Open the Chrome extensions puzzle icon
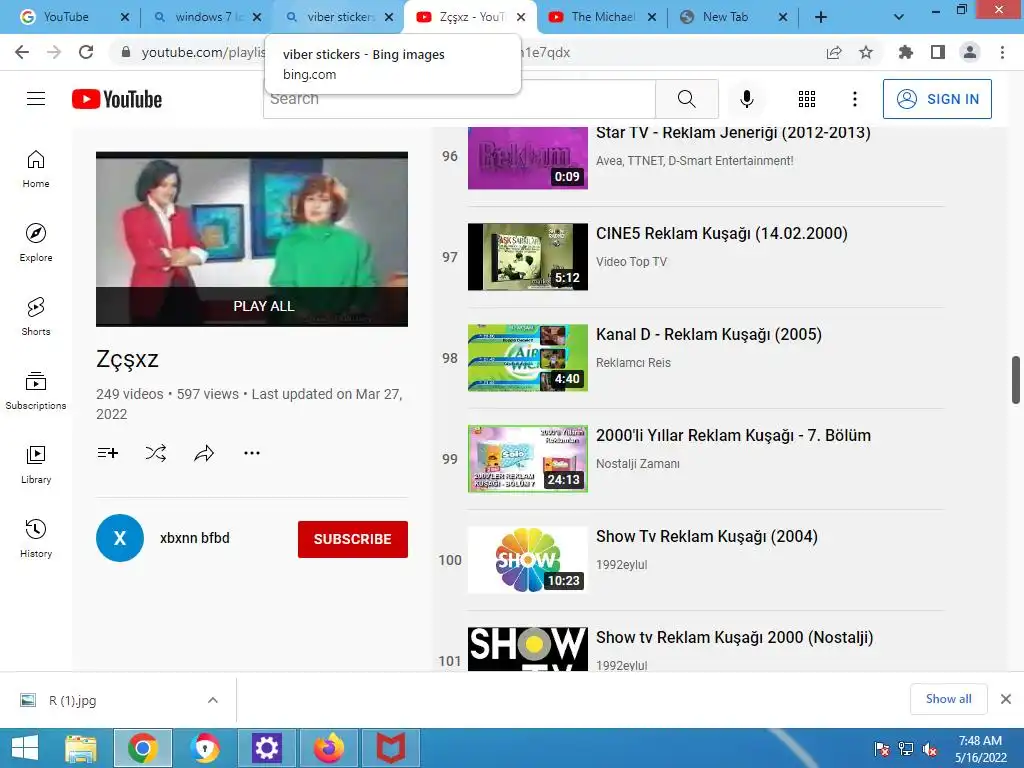Screen dimensions: 1024x768 tap(905, 52)
